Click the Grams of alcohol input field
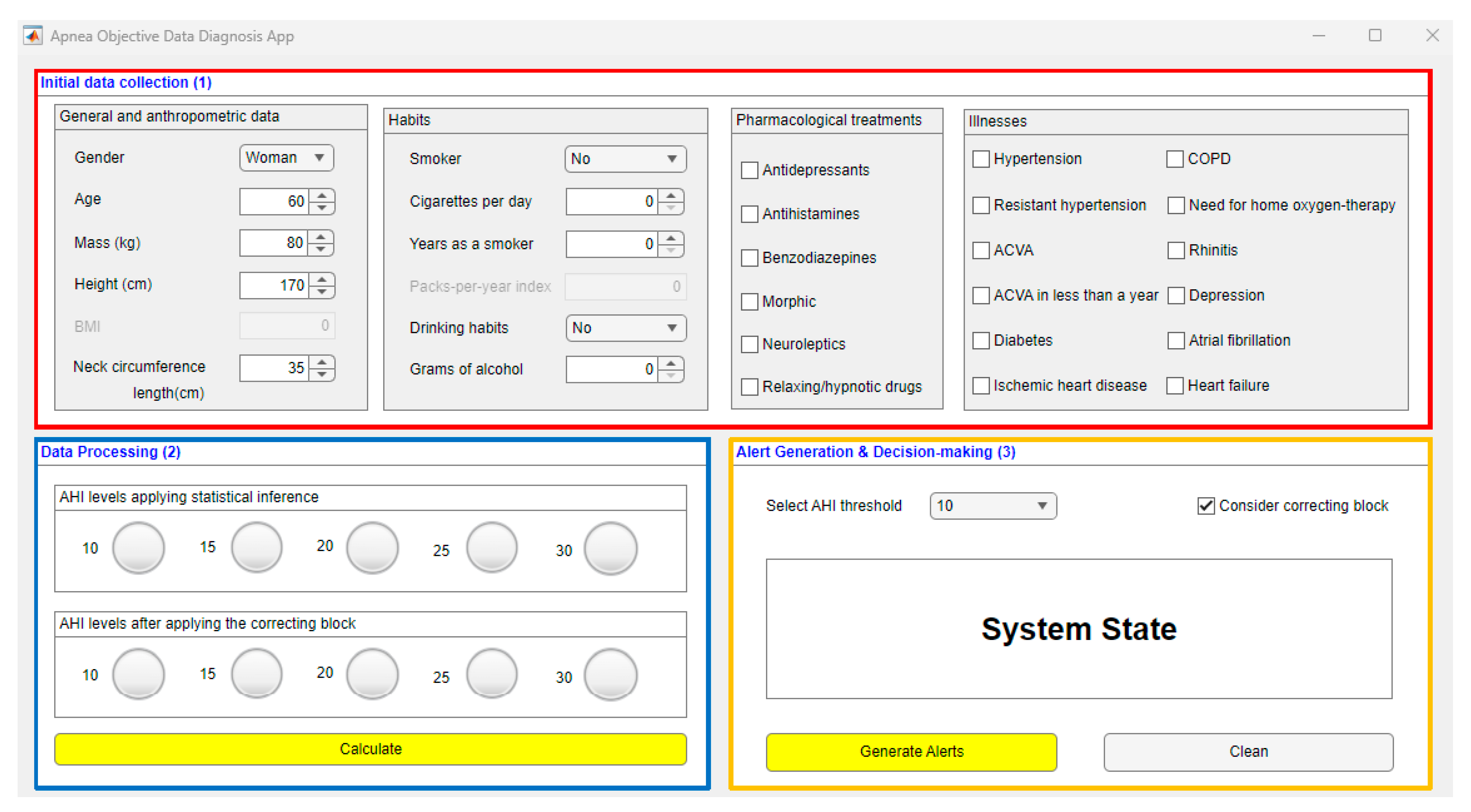This screenshot has height=812, width=1471. [611, 370]
